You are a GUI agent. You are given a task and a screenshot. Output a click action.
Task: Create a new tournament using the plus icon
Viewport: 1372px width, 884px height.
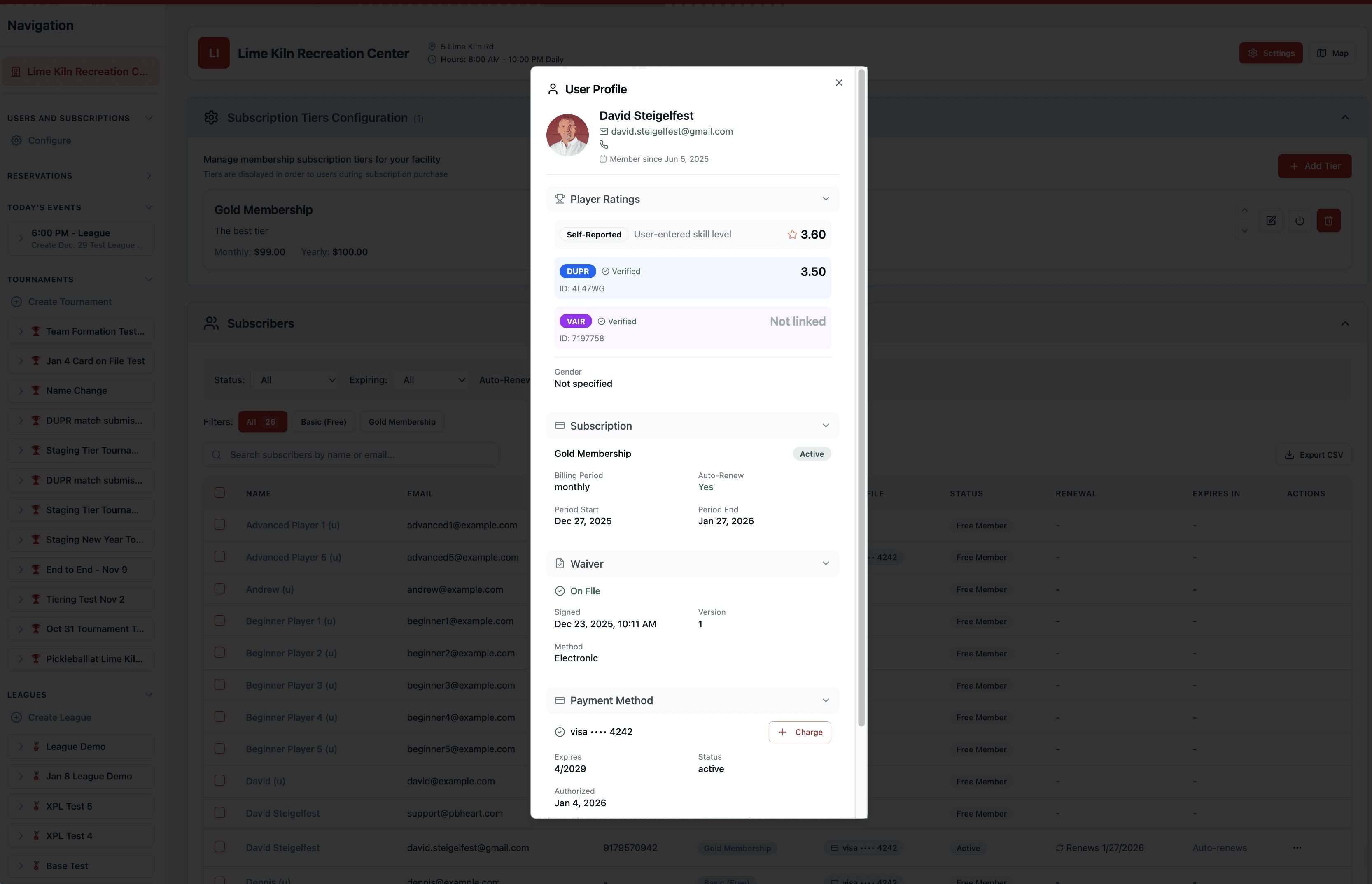tap(16, 301)
